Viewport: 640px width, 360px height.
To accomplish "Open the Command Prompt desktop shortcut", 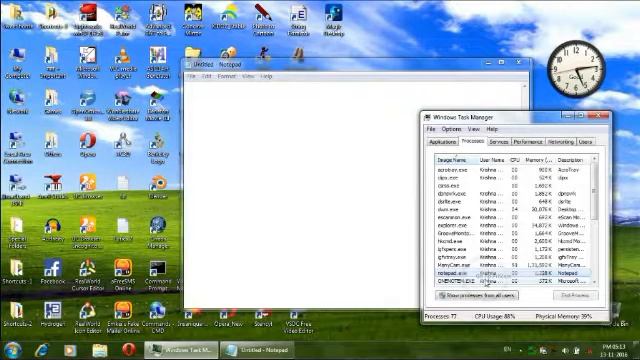I will 158,274.
